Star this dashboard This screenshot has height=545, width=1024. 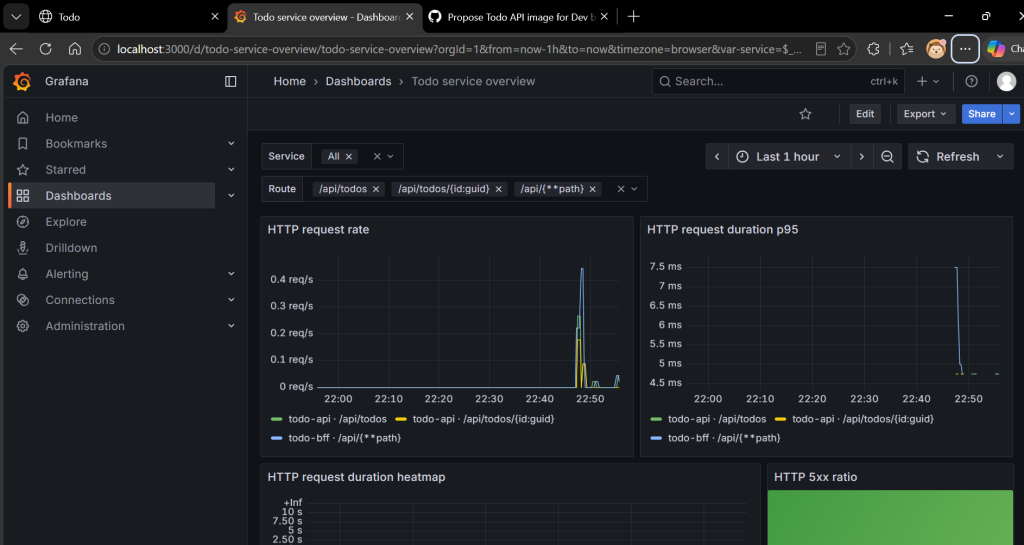pyautogui.click(x=805, y=114)
